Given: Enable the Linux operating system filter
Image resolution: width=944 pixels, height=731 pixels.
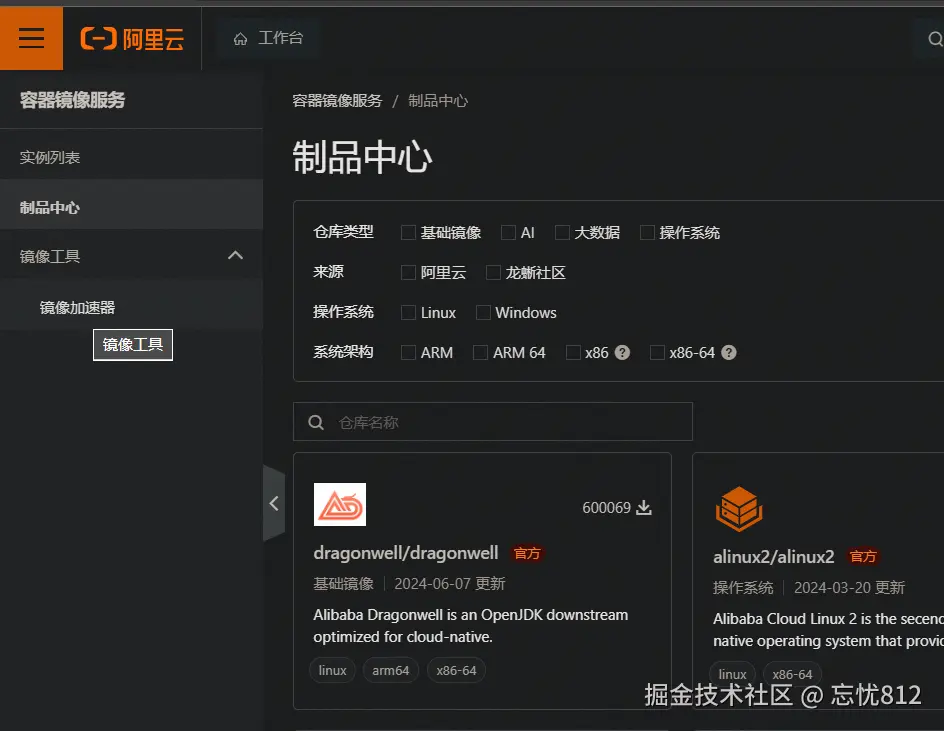Looking at the screenshot, I should [x=408, y=312].
